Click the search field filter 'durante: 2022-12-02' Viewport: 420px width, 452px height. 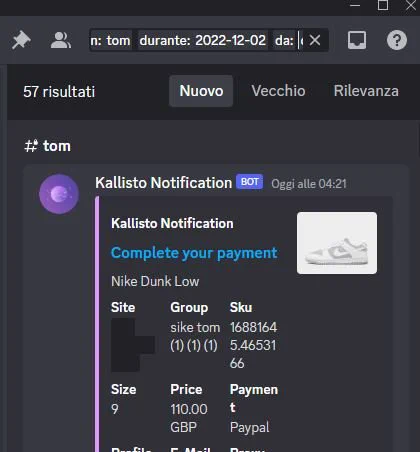tap(203, 40)
